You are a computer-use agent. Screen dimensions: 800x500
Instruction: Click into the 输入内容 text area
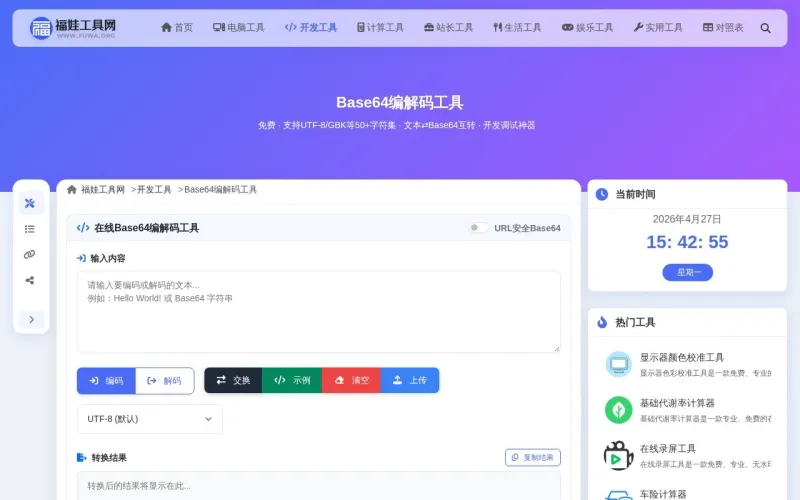319,312
